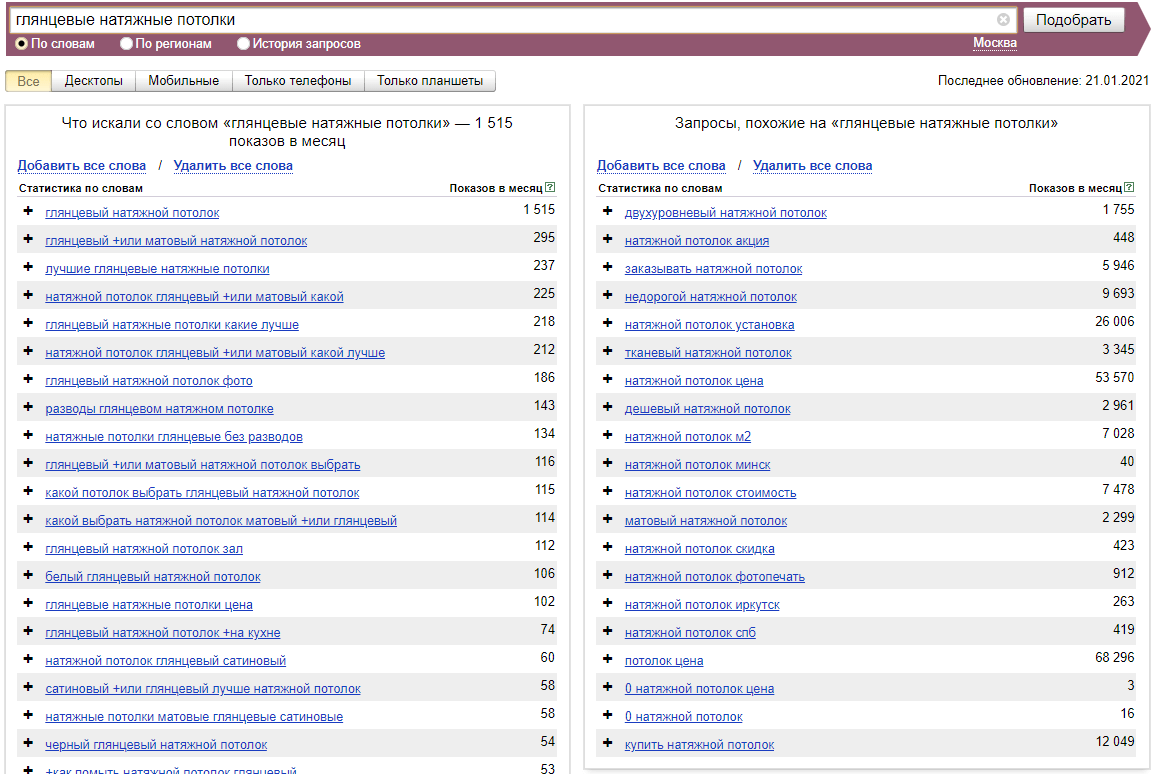Open 'натяжной потолок глянцевый +или матовый какой' link
Screen dimensions: 1155x774
click(194, 297)
